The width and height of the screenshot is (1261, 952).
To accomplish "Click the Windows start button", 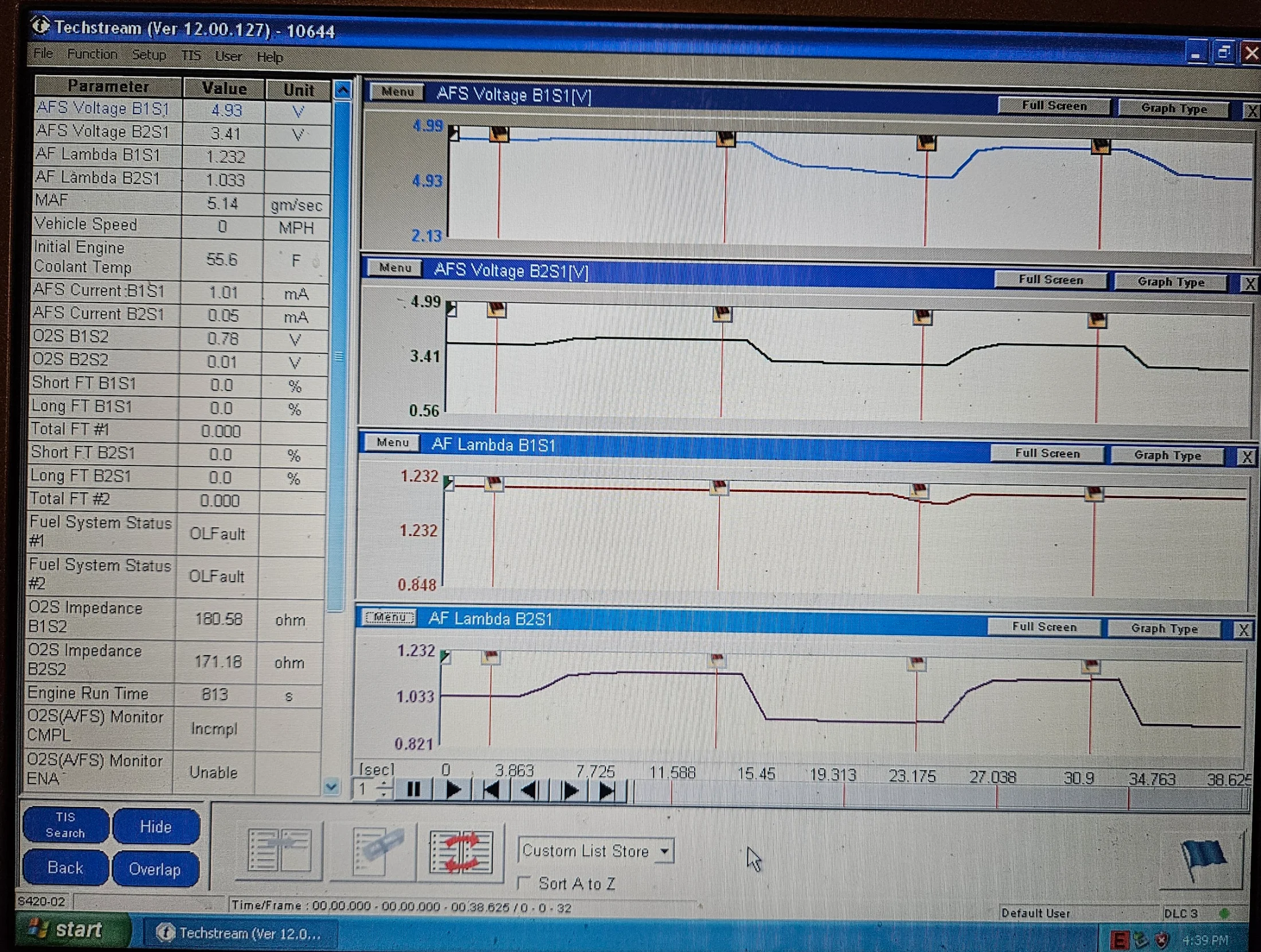I will (x=73, y=930).
